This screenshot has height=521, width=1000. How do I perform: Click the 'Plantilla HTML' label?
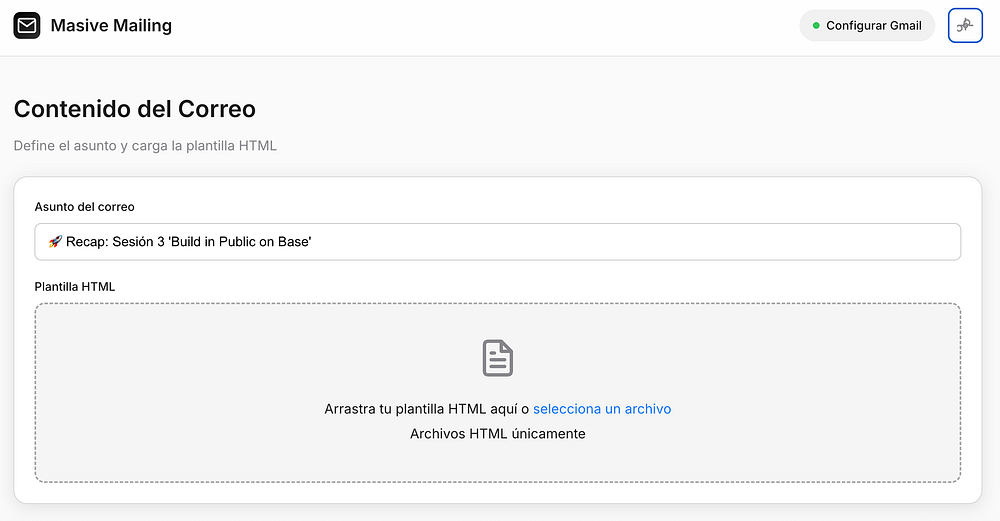coord(75,287)
